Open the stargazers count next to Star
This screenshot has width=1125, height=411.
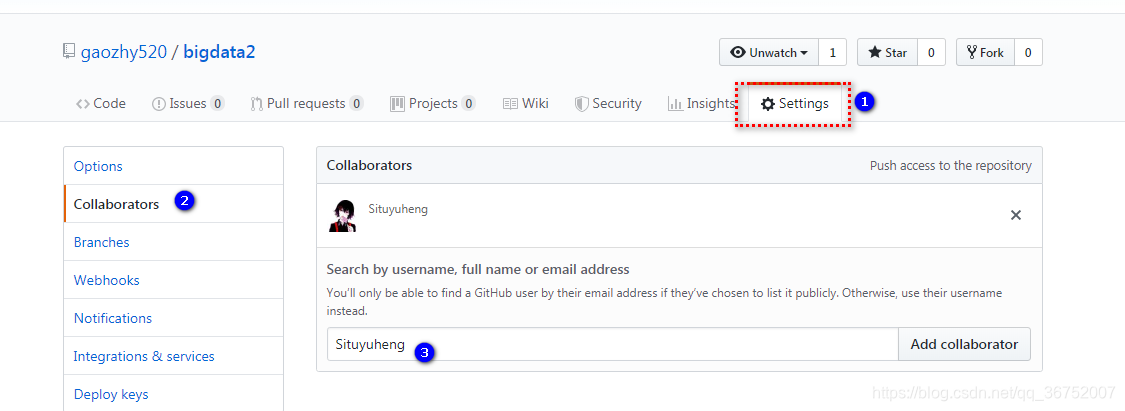[x=931, y=52]
